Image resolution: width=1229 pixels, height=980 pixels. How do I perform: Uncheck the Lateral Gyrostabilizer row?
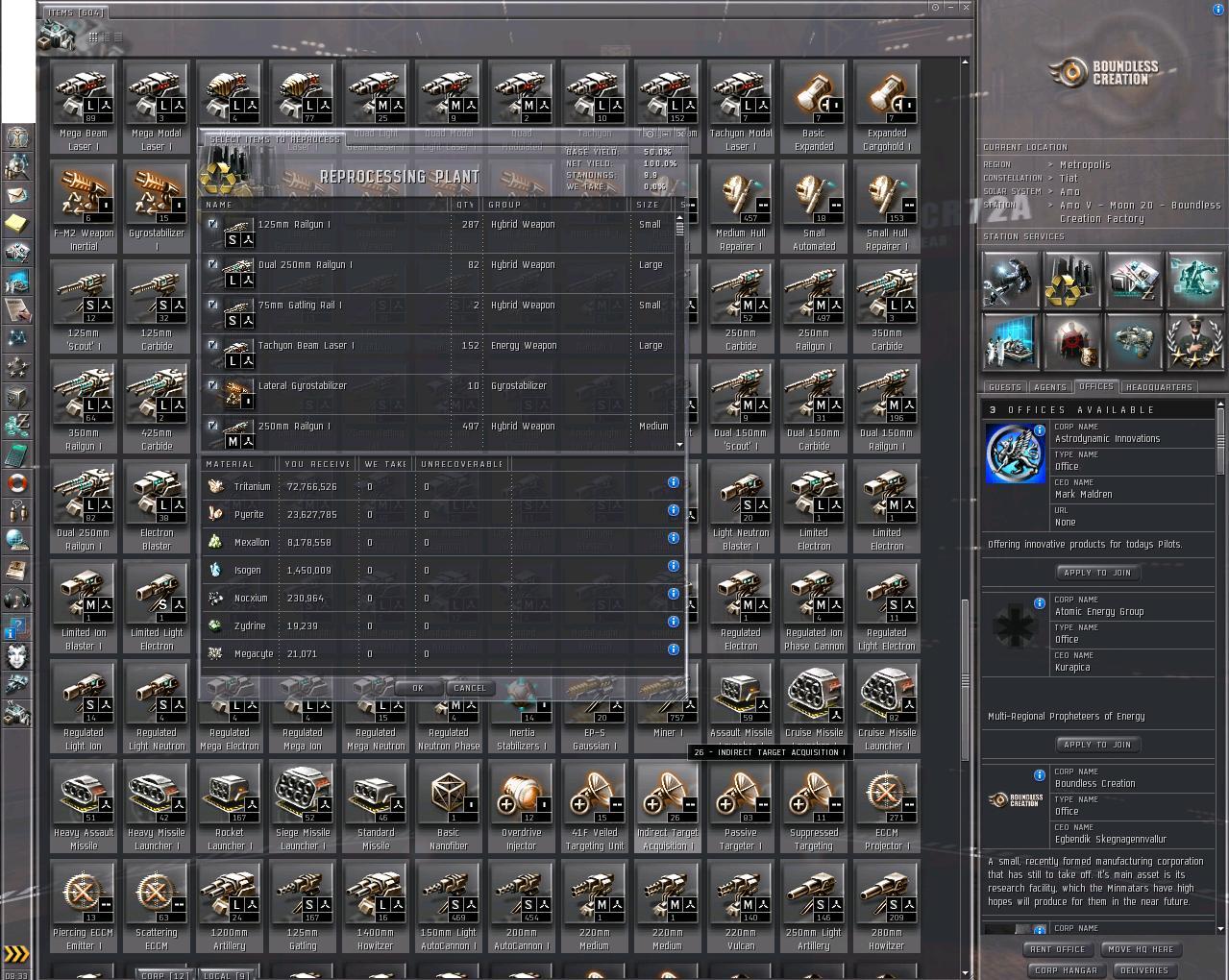212,385
